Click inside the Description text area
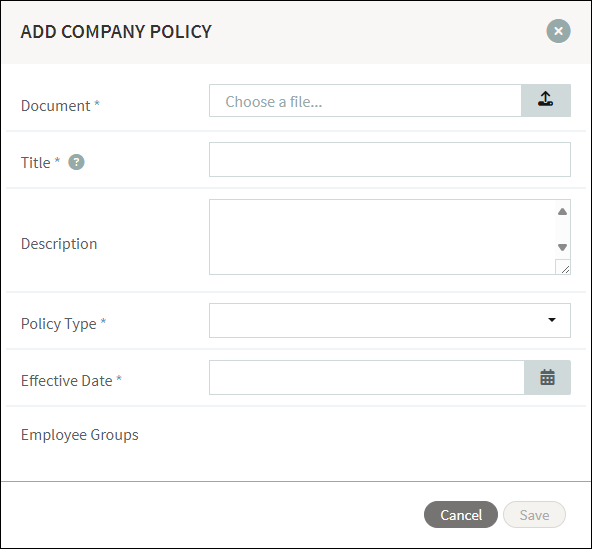592x549 pixels. tap(382, 237)
